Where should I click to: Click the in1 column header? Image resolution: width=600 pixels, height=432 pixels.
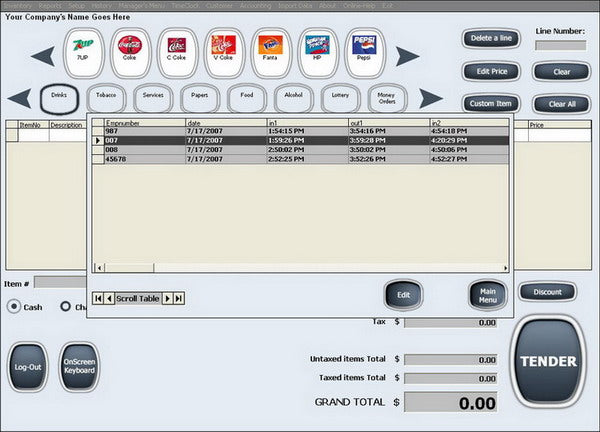coord(308,123)
